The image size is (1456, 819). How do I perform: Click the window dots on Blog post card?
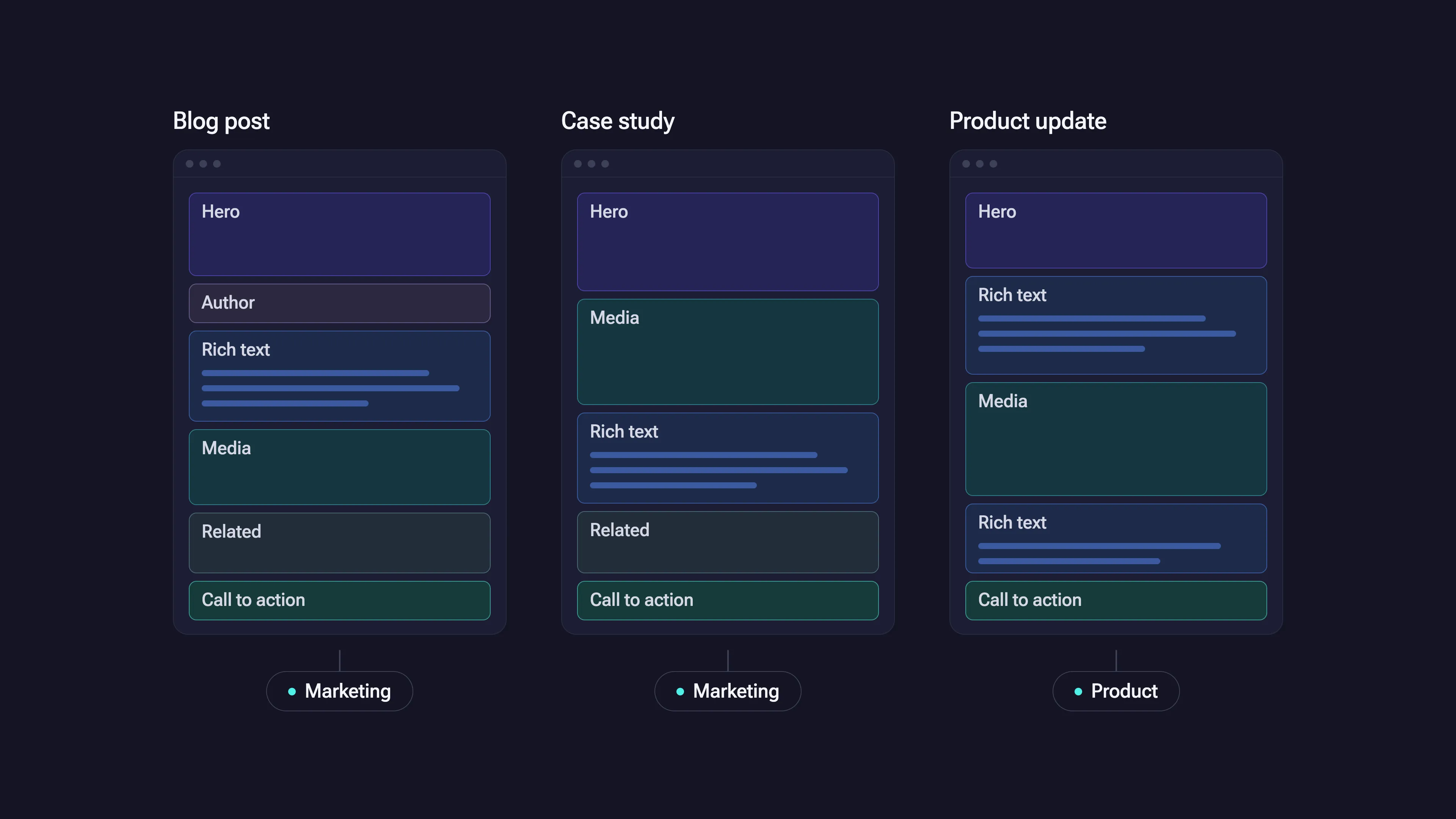tap(203, 164)
